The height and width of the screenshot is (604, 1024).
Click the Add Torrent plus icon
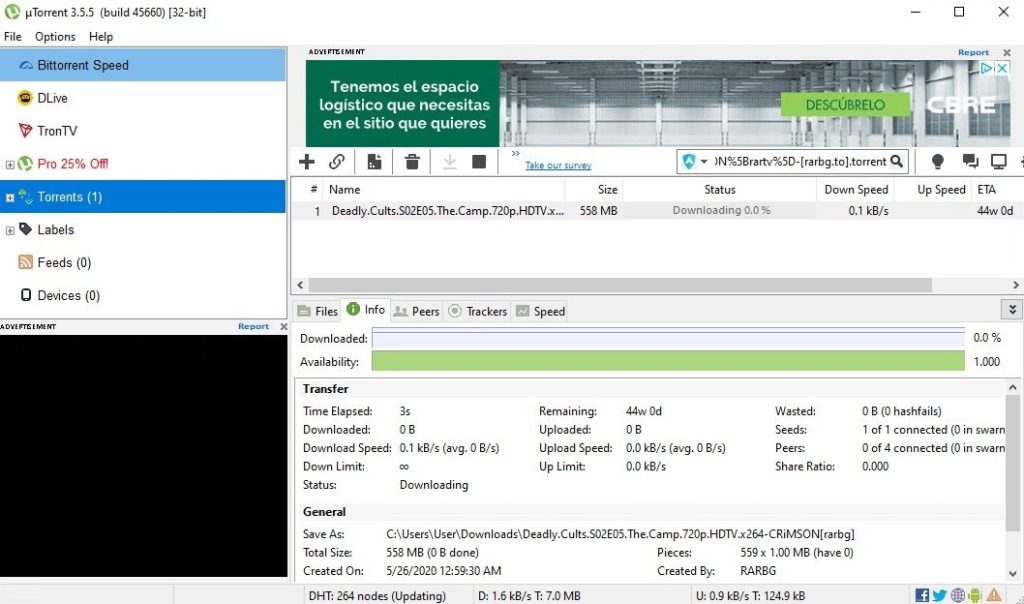click(307, 161)
